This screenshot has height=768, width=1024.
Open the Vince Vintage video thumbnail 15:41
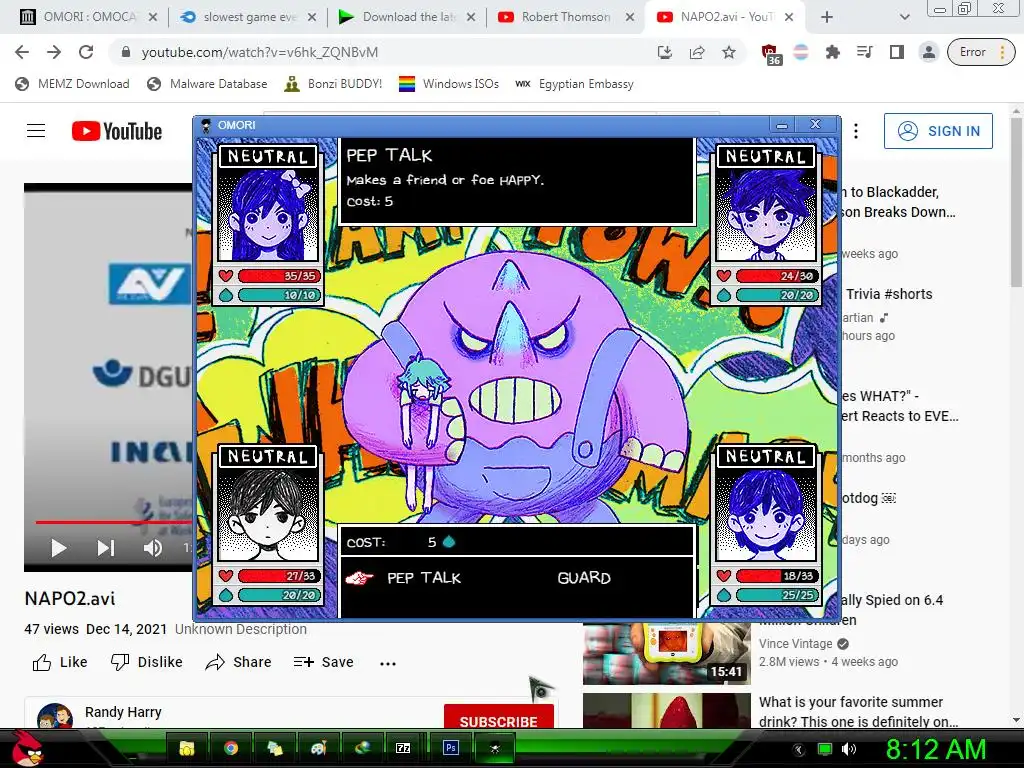(x=667, y=654)
